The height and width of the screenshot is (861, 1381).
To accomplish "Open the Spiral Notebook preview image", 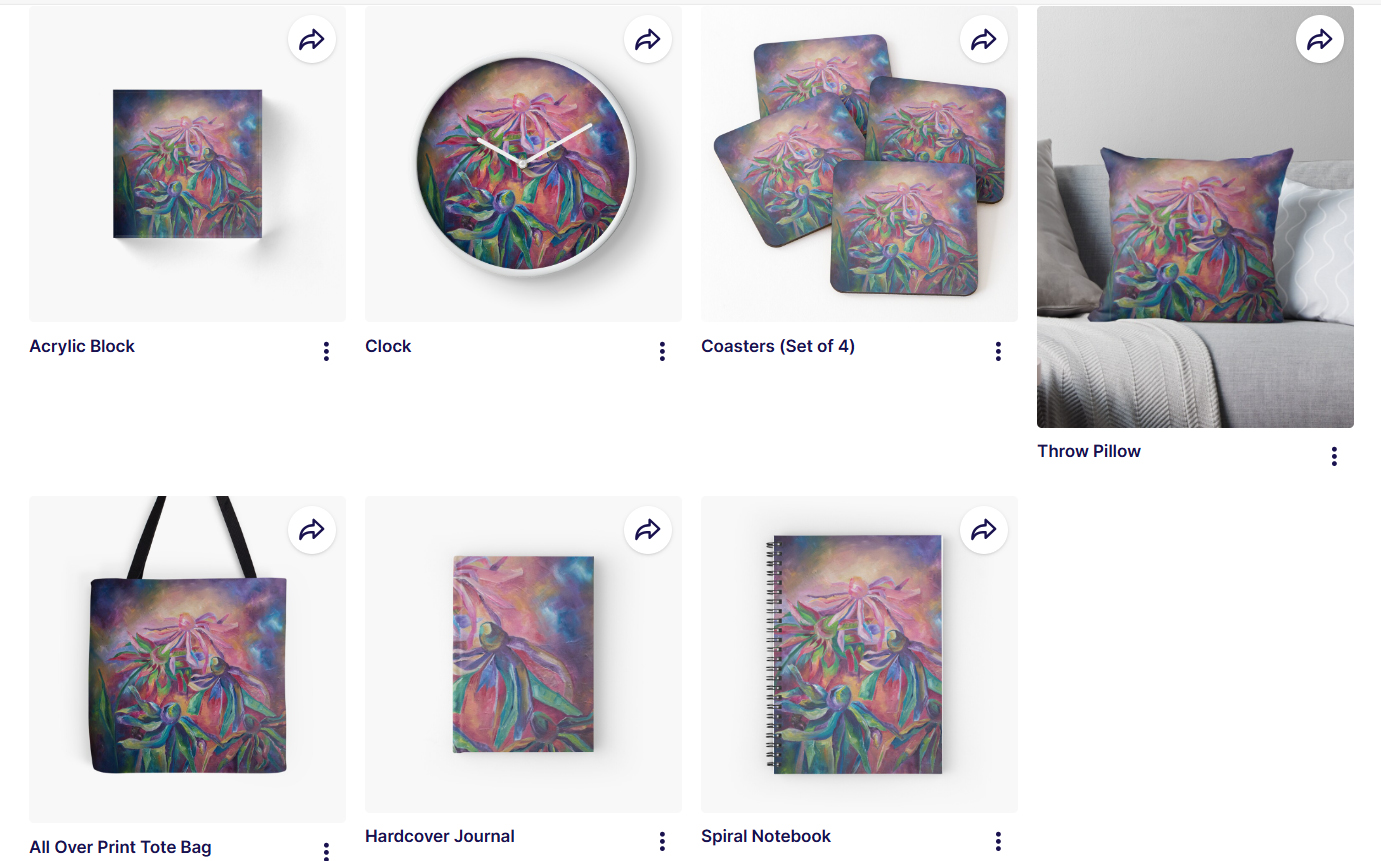I will (x=859, y=654).
